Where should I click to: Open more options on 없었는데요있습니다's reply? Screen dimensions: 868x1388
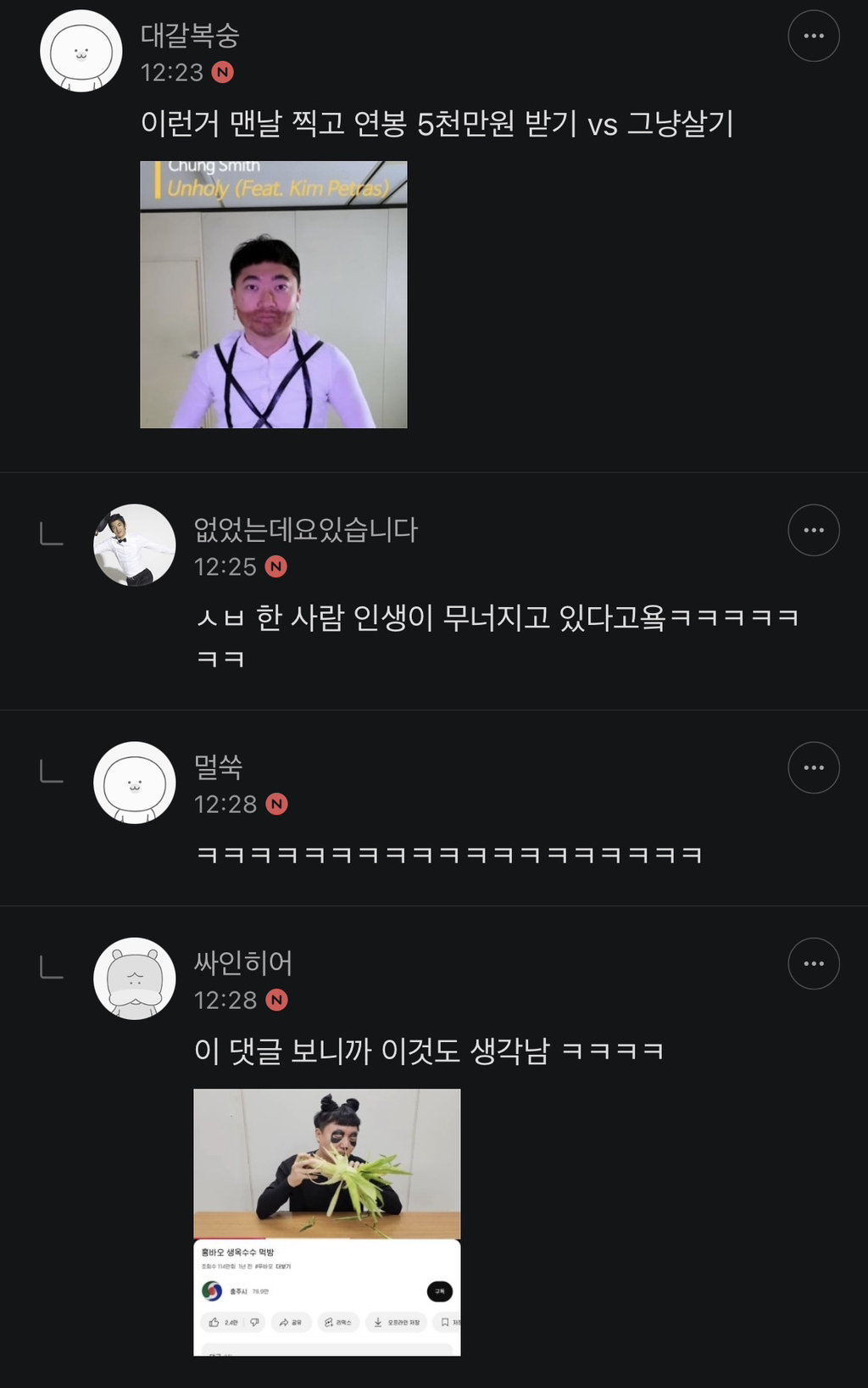coord(814,530)
